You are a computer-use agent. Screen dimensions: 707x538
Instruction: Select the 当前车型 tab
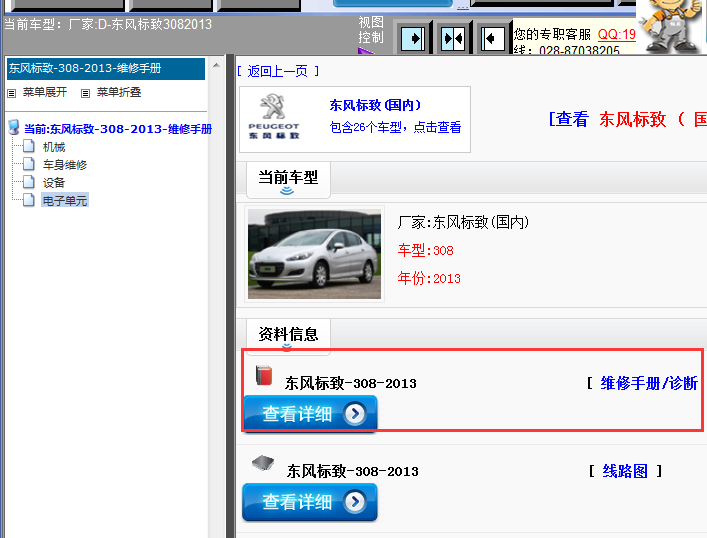tap(288, 179)
